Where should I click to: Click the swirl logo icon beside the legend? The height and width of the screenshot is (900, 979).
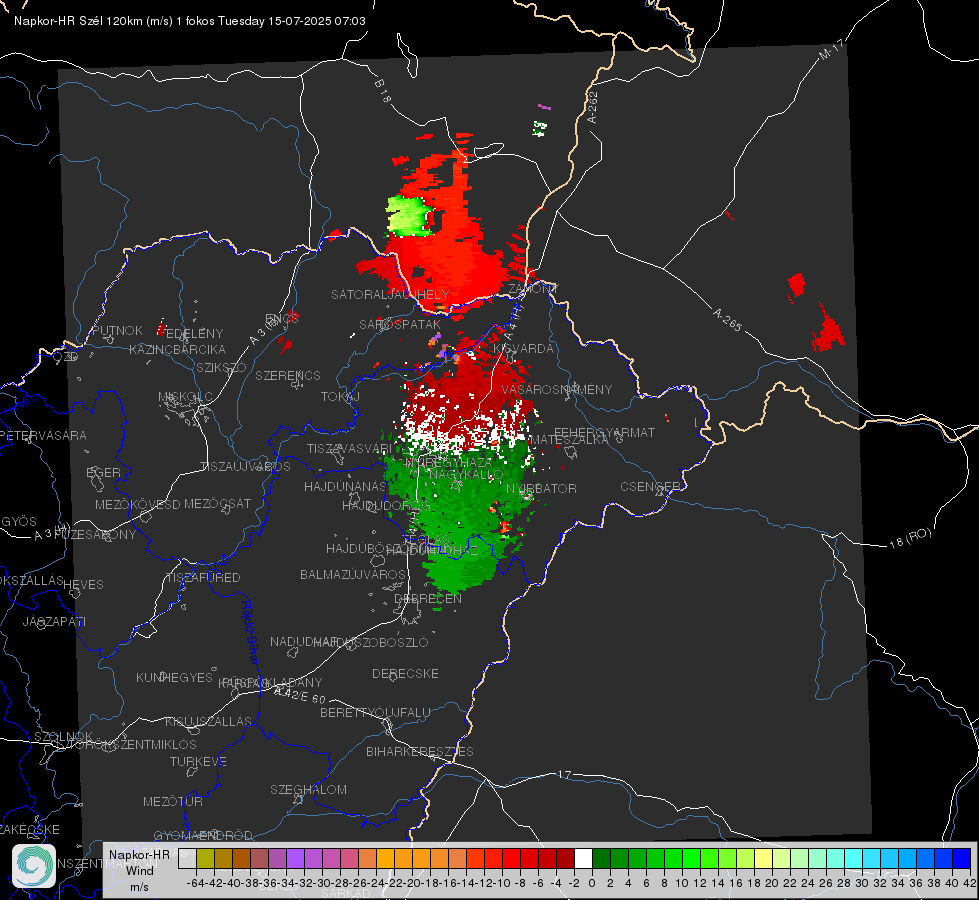tap(34, 866)
